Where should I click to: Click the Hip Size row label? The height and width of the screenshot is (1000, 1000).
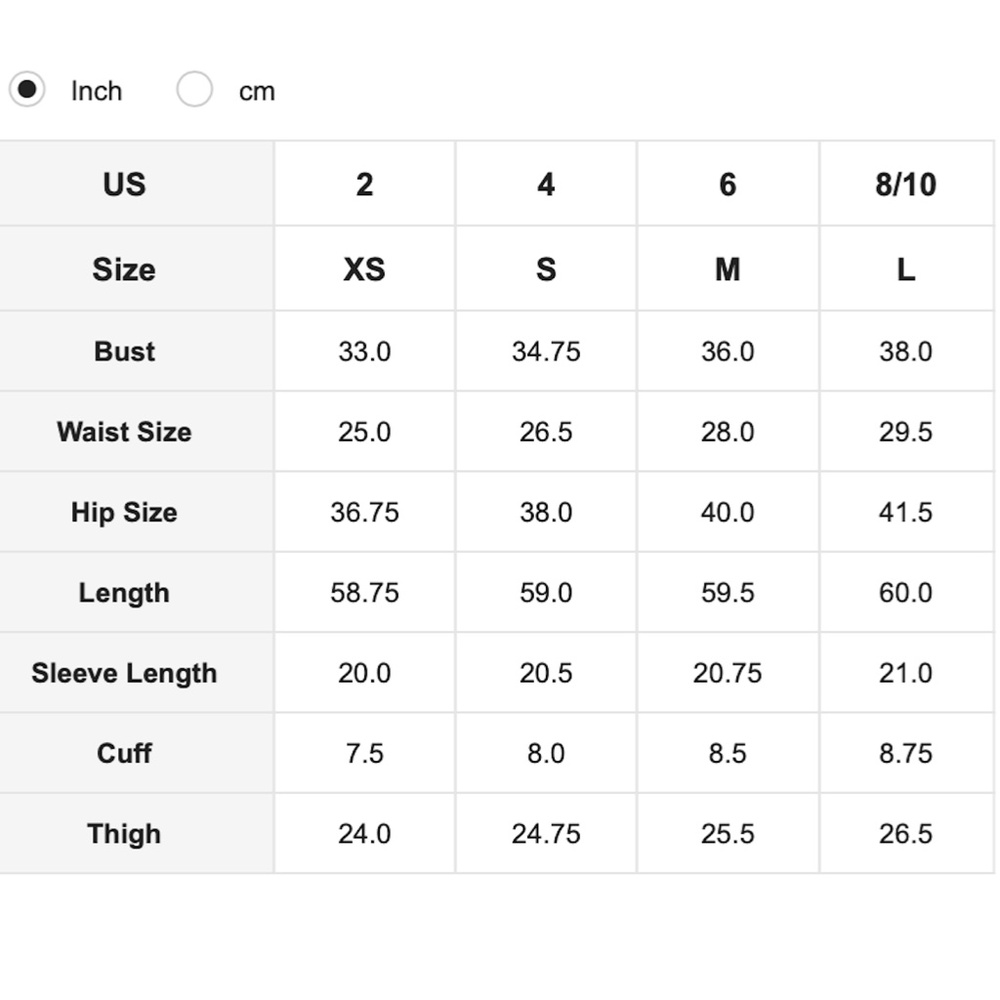[x=124, y=512]
